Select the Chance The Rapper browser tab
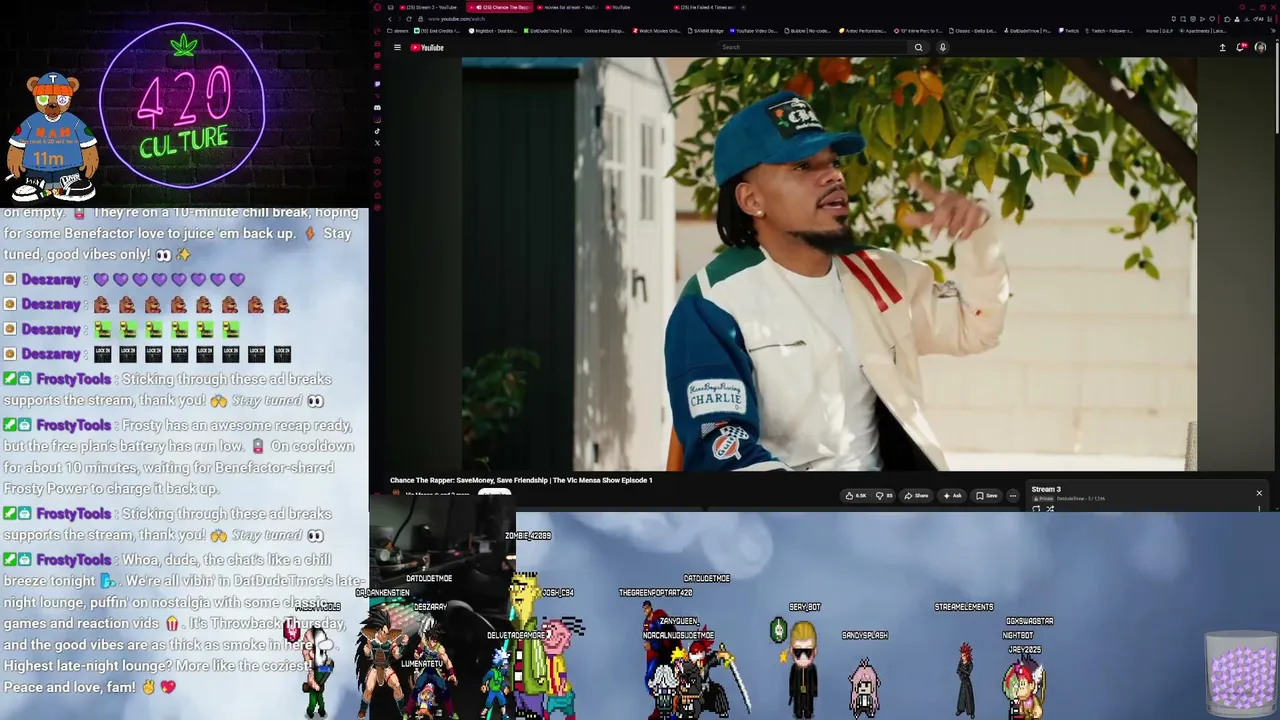Screen dimensions: 1280x720 [x=500, y=7]
